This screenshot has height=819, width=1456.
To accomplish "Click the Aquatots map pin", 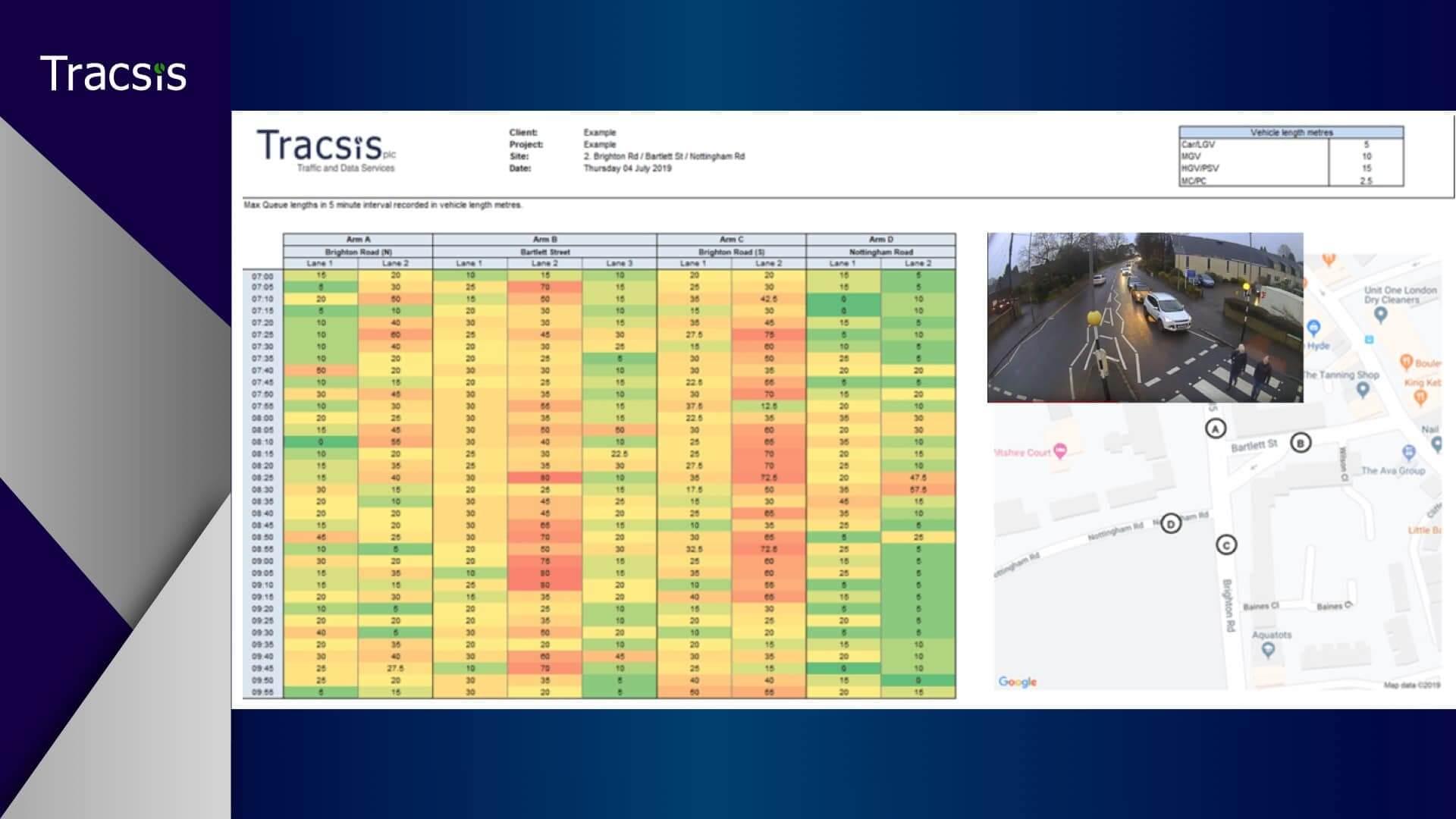I will click(1267, 650).
